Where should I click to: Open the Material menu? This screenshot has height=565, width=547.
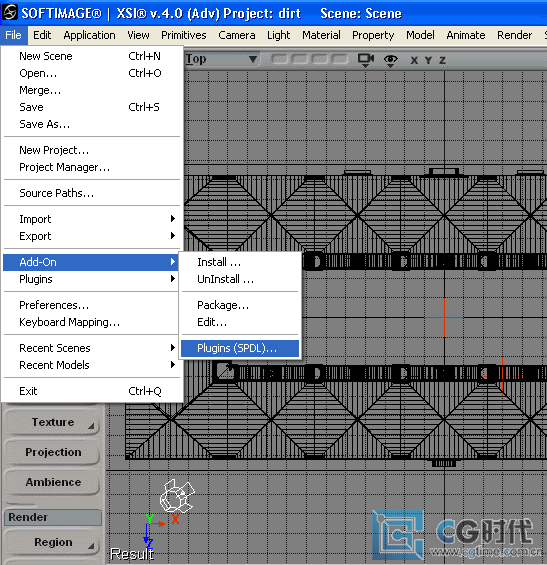pos(321,35)
